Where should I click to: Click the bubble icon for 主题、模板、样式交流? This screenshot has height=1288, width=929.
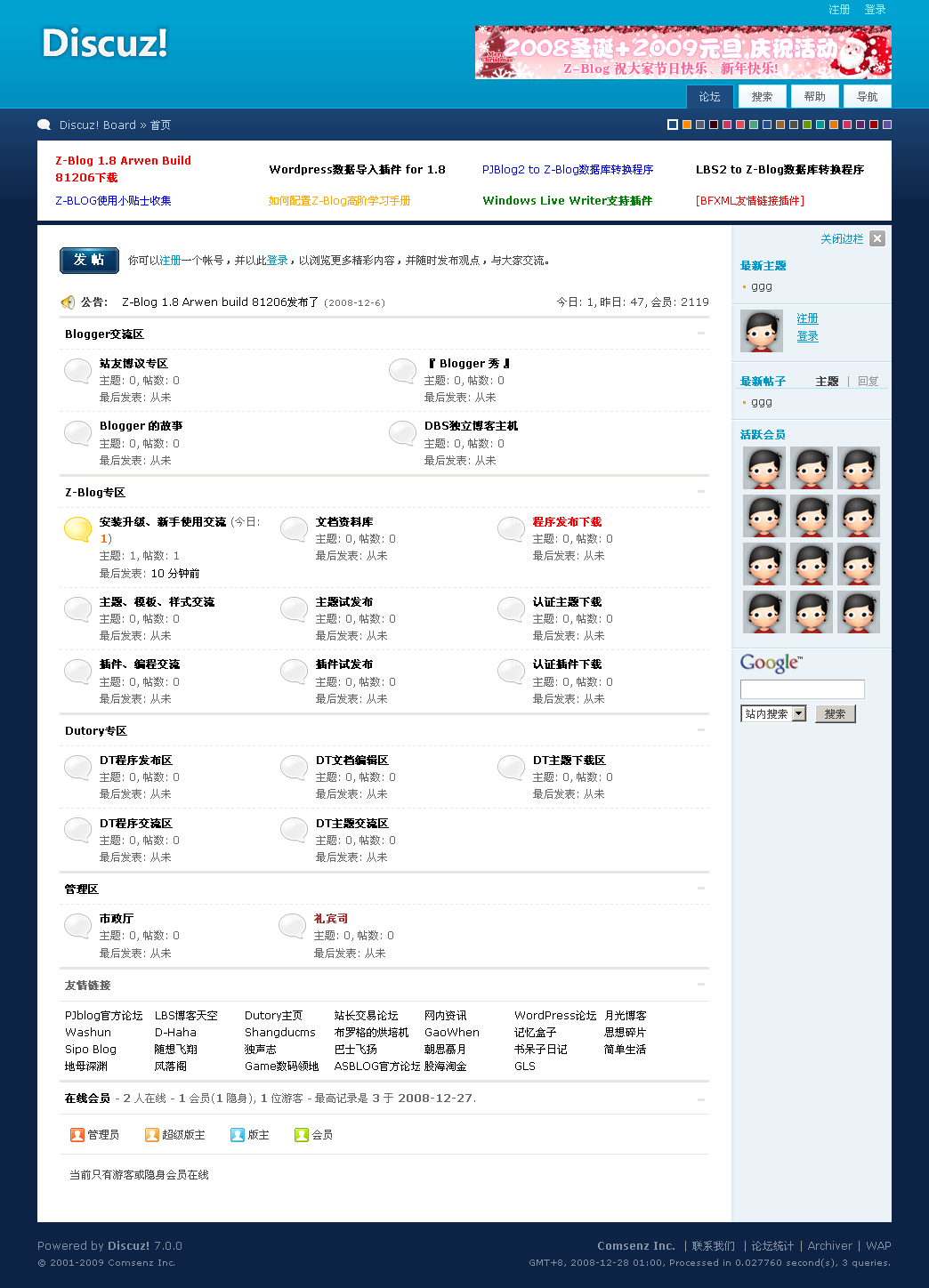pyautogui.click(x=78, y=609)
